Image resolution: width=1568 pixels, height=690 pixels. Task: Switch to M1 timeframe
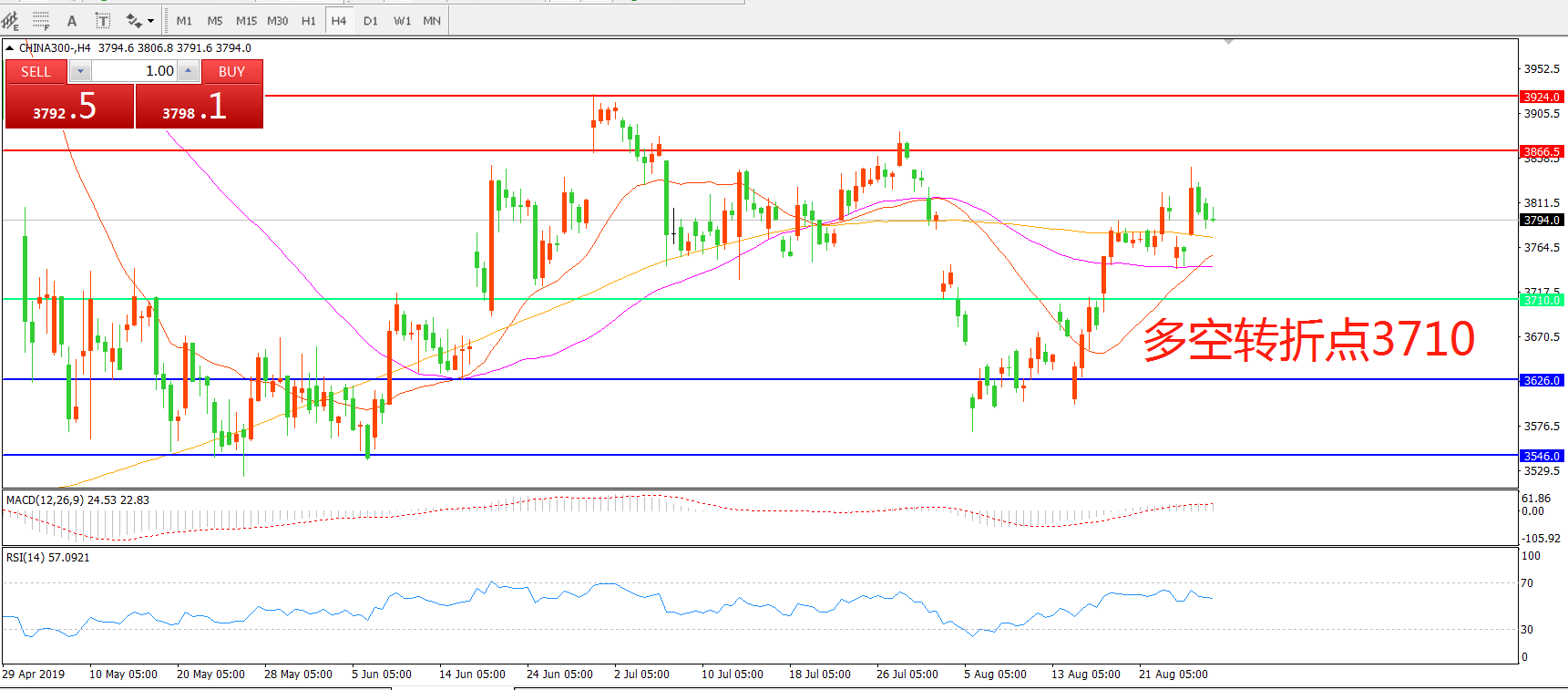pos(184,20)
